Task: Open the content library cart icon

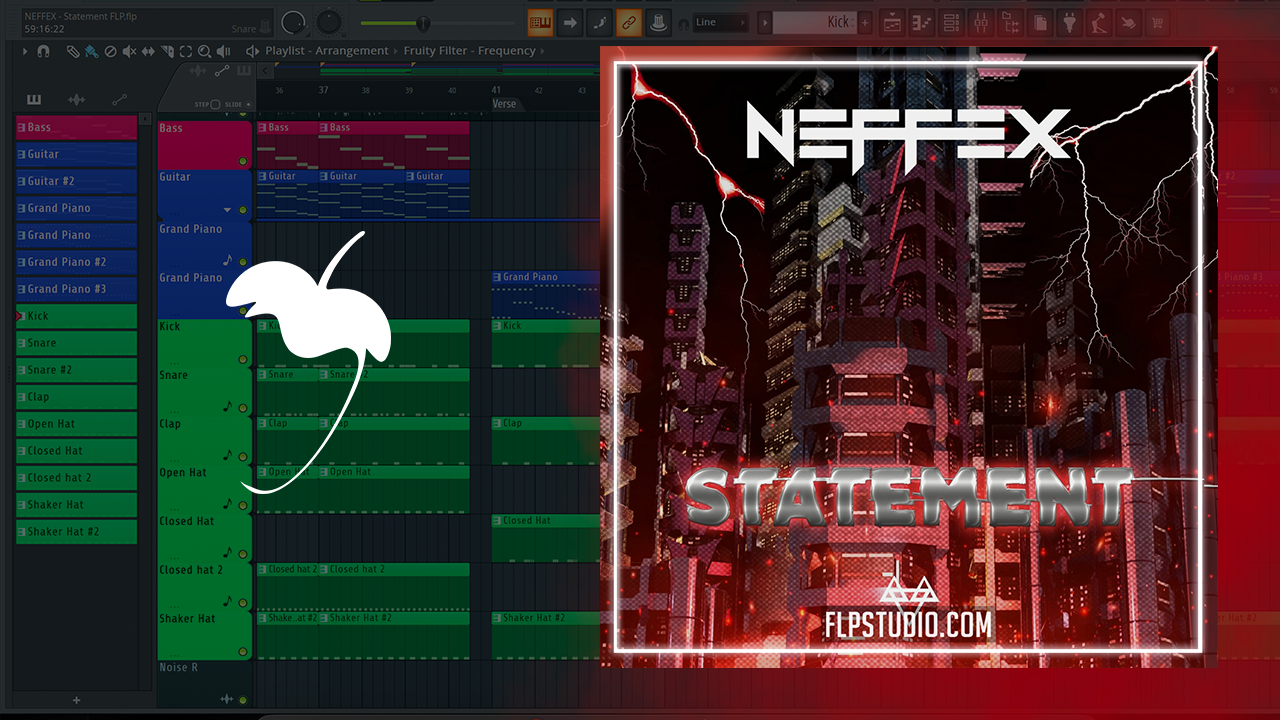Action: (x=1158, y=22)
